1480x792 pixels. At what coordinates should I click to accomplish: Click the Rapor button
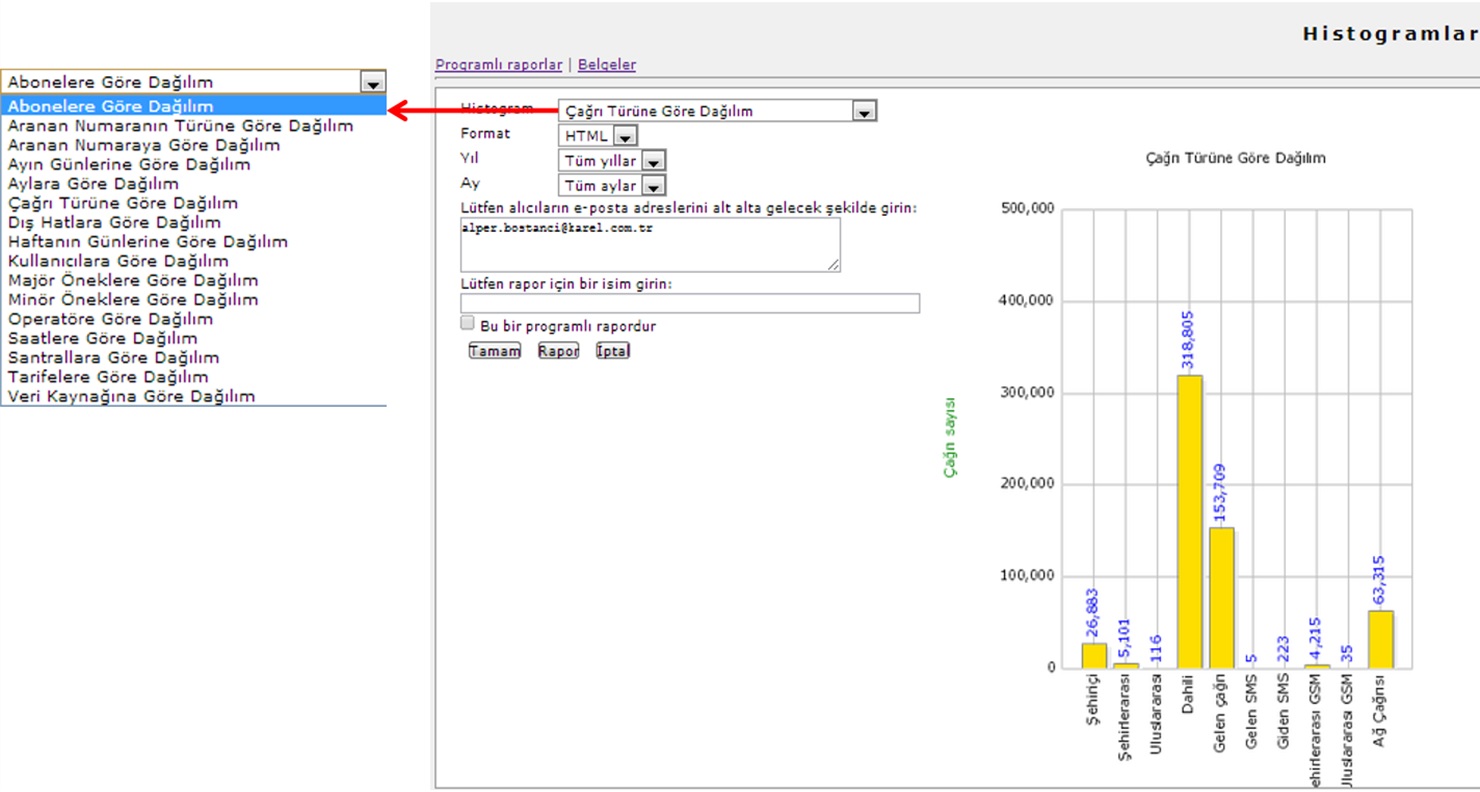pyautogui.click(x=558, y=351)
